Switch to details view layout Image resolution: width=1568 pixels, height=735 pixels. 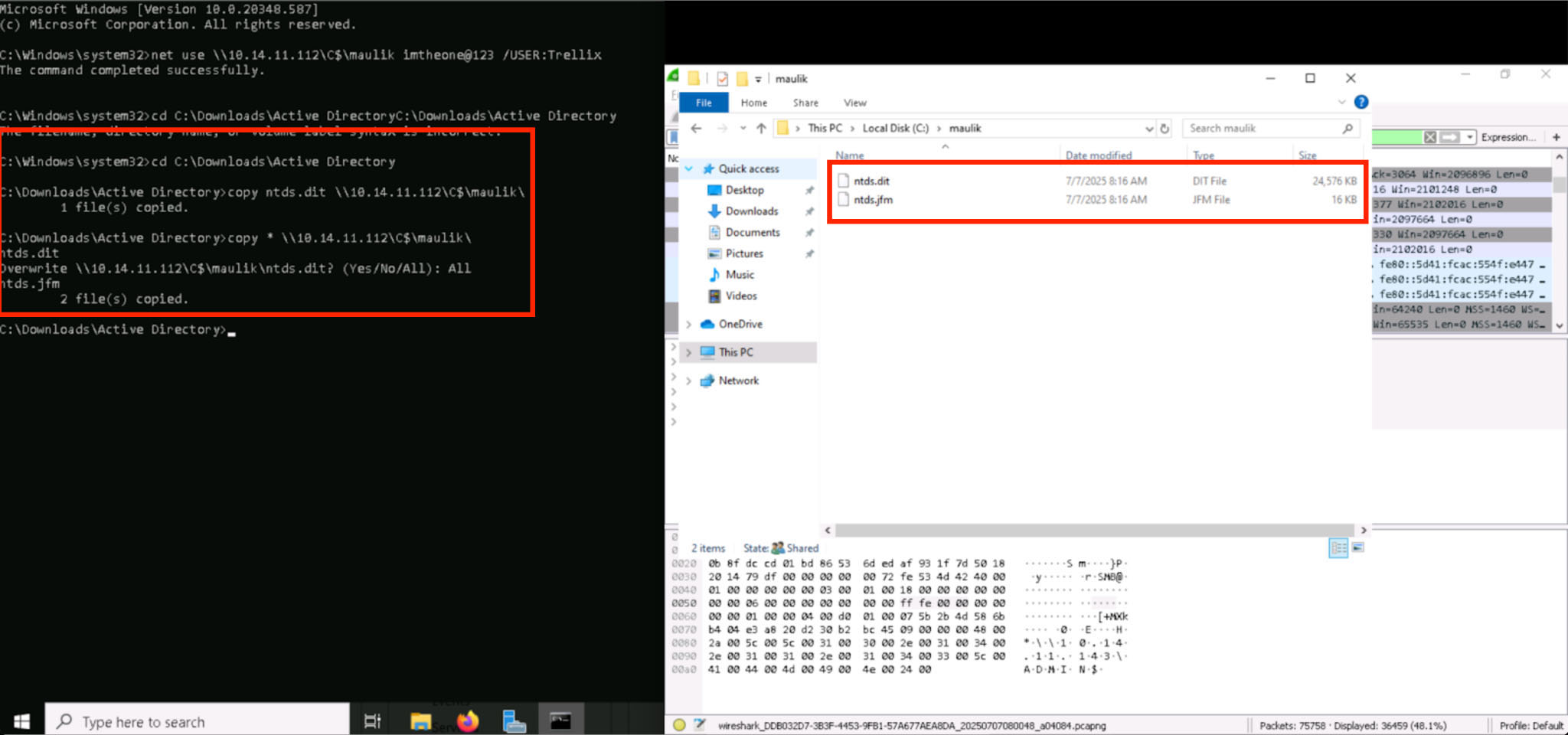pos(1338,547)
